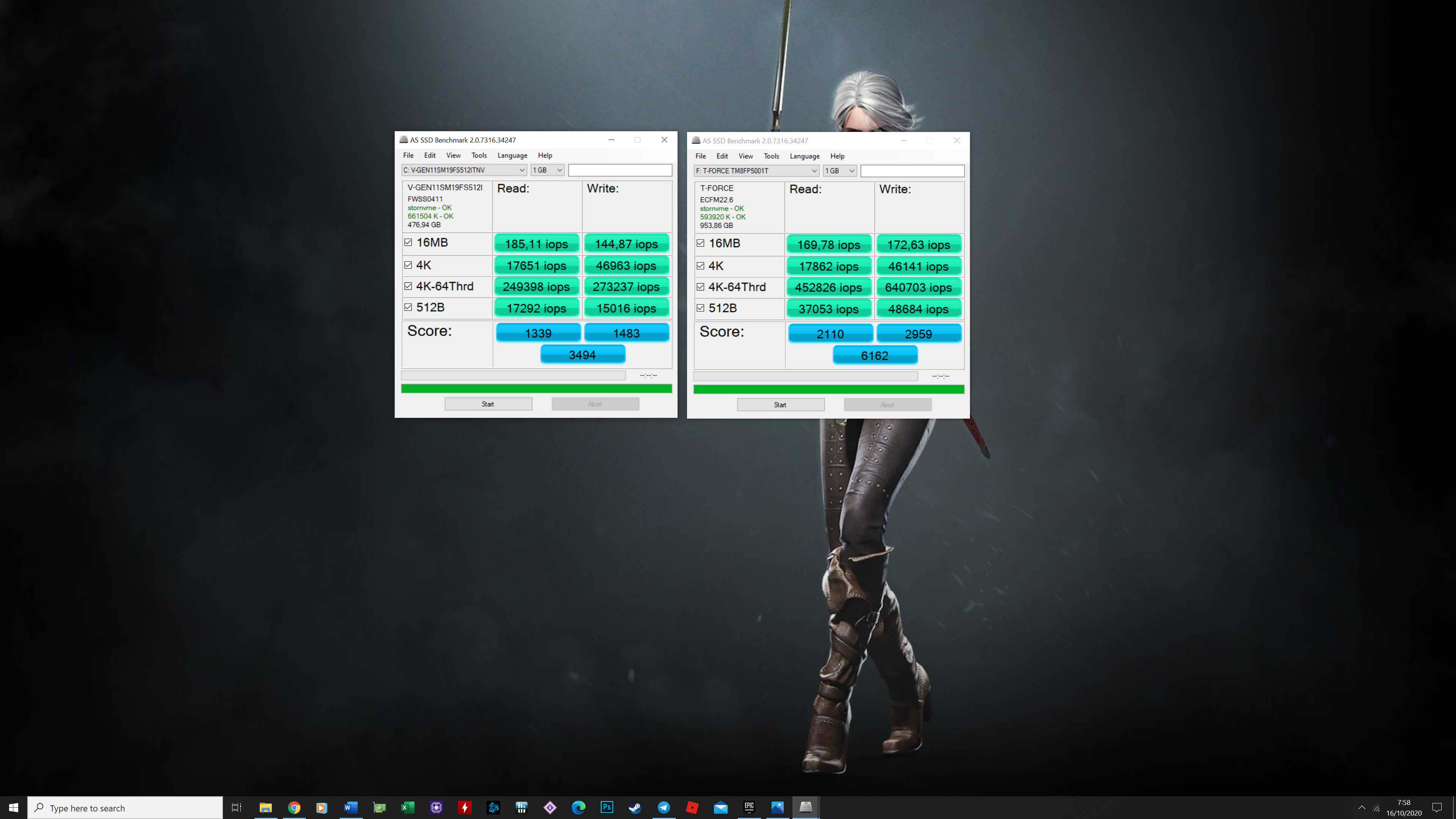Viewport: 1456px width, 819px height.
Task: Open Telegram taskbar icon
Action: (x=664, y=807)
